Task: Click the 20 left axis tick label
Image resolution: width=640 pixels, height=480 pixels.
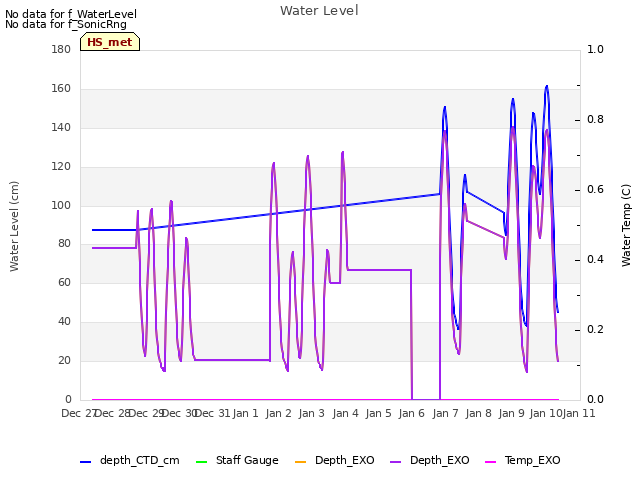Action: 64,360
